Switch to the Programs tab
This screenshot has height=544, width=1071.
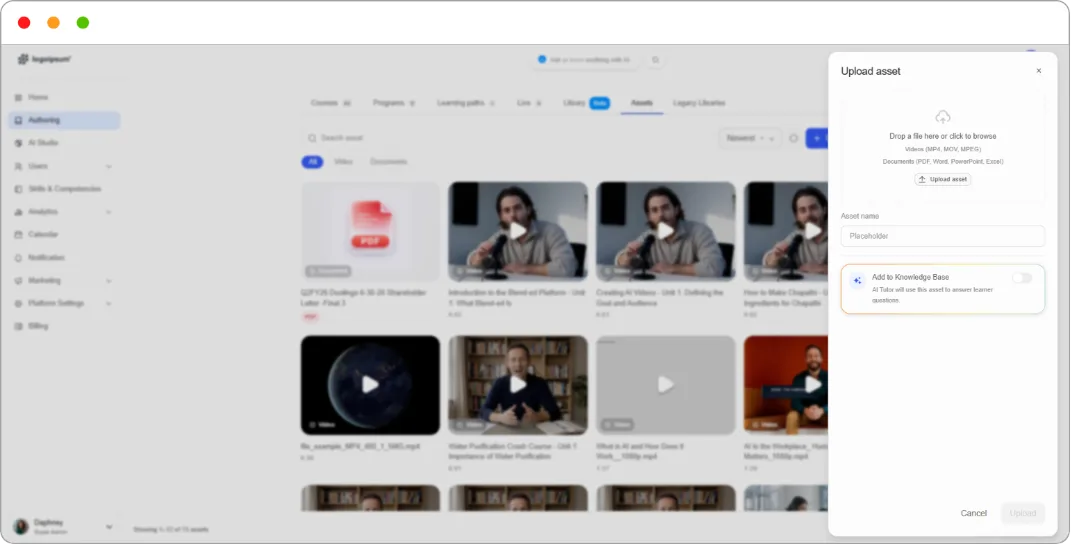[394, 103]
